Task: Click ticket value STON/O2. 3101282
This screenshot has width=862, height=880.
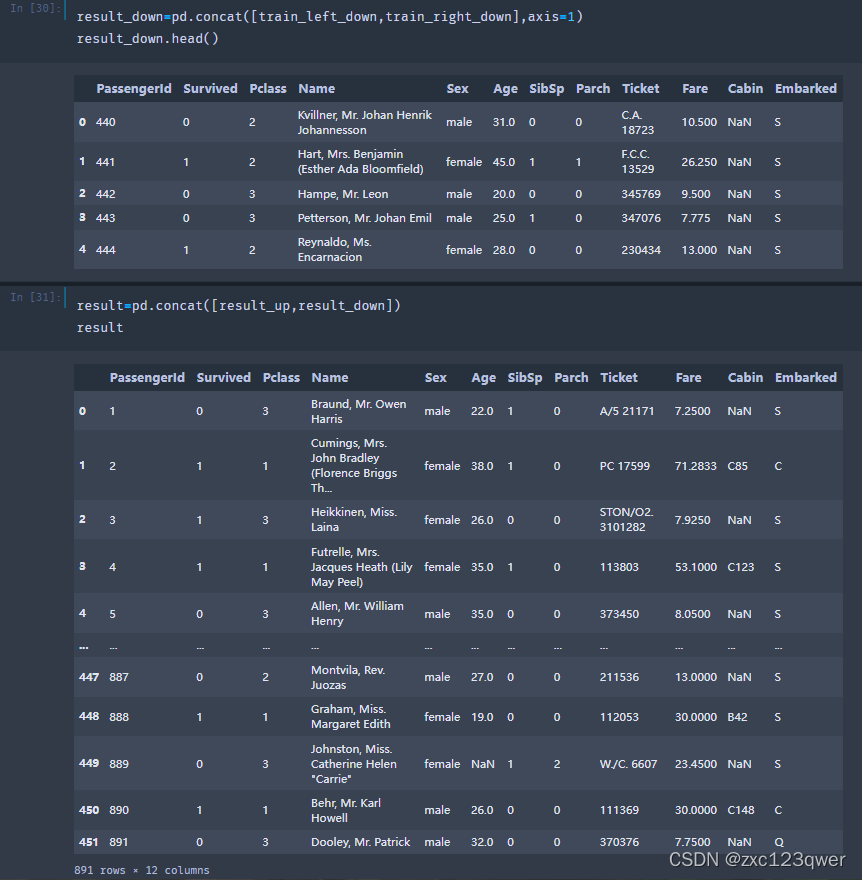Action: point(626,520)
